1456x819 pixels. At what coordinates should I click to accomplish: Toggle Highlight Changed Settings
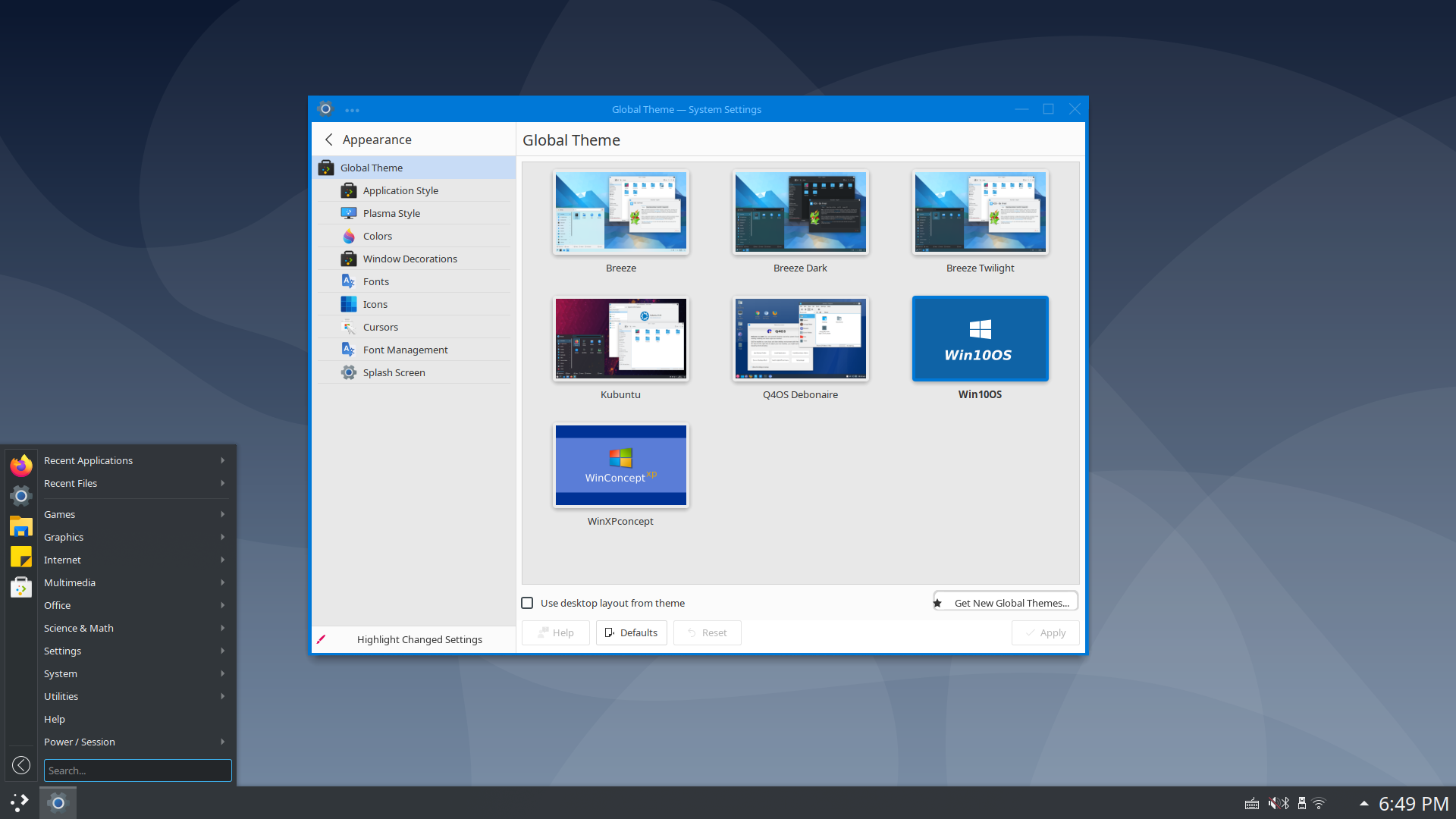(413, 639)
